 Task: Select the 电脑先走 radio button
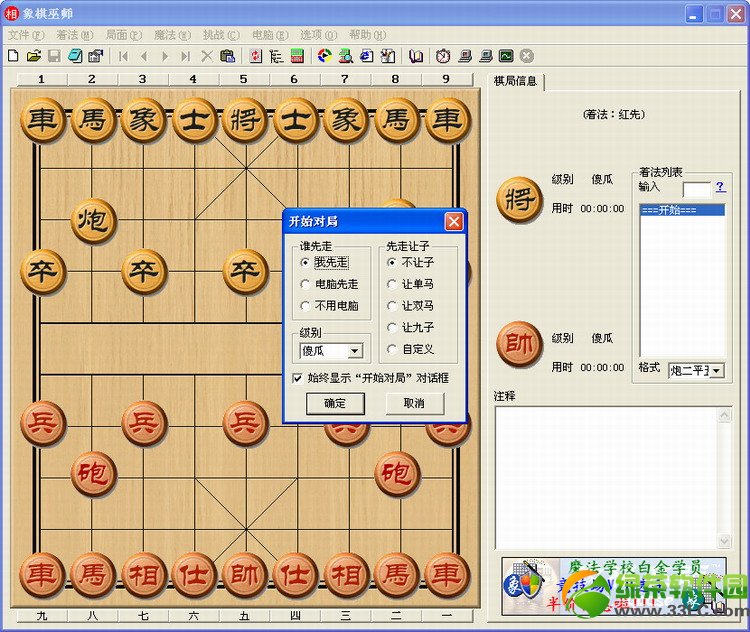[x=305, y=284]
